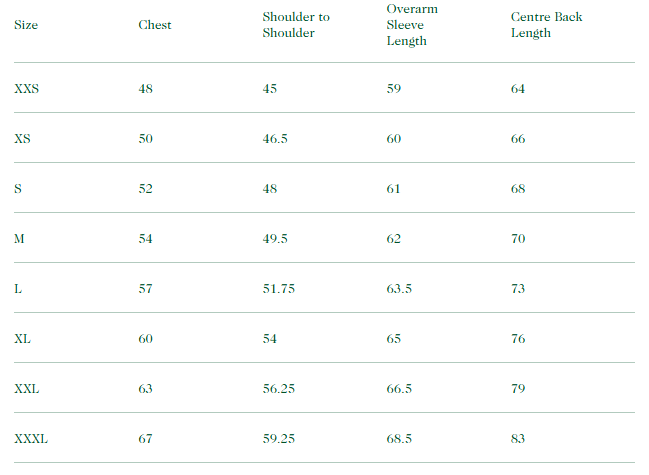Select the S size row label
This screenshot has height=475, width=649.
[18, 189]
